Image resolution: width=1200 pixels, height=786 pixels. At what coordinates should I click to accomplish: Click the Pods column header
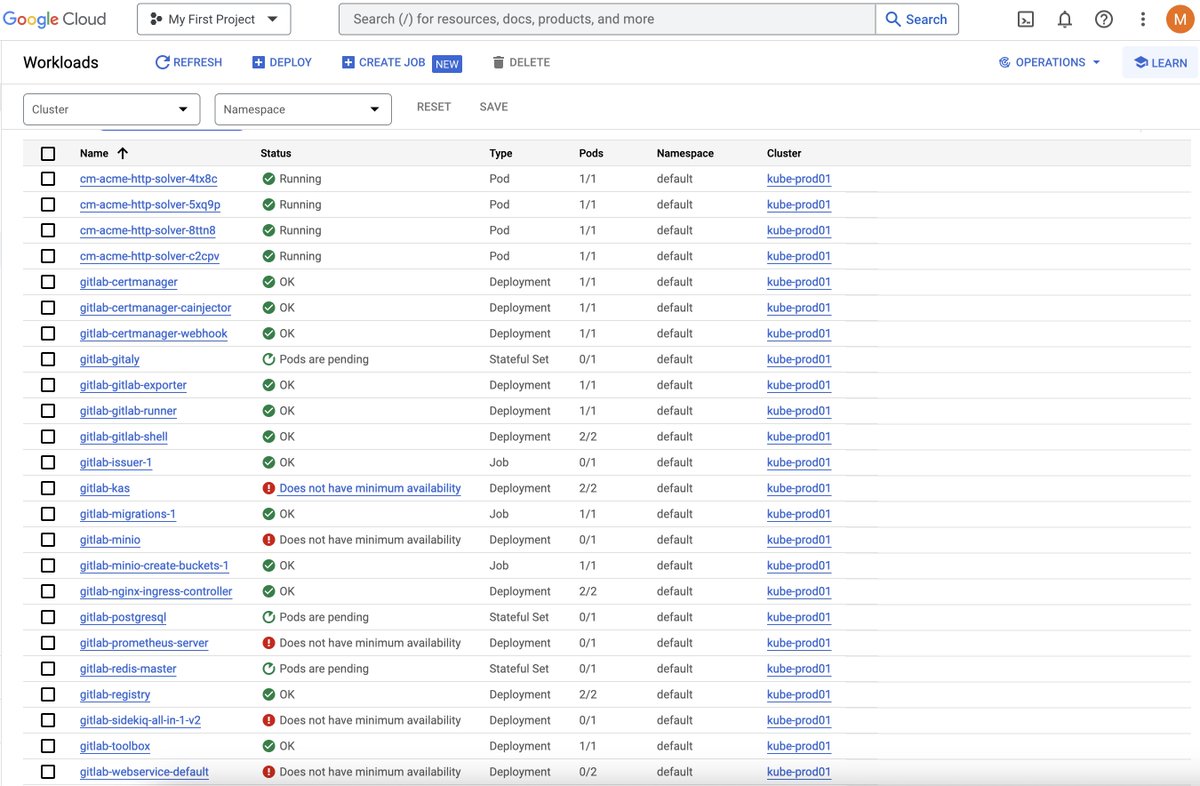pos(591,153)
